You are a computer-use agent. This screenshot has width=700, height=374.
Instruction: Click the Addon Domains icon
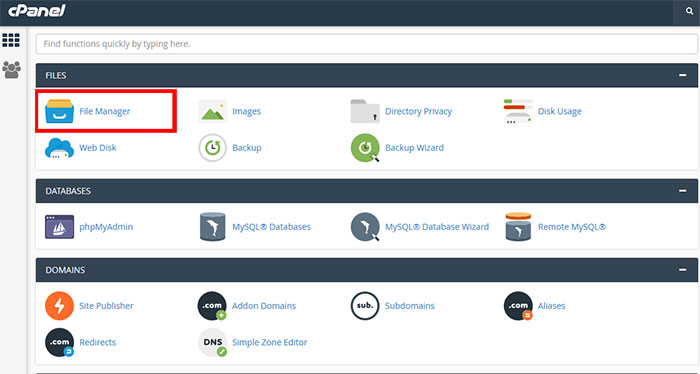point(212,306)
